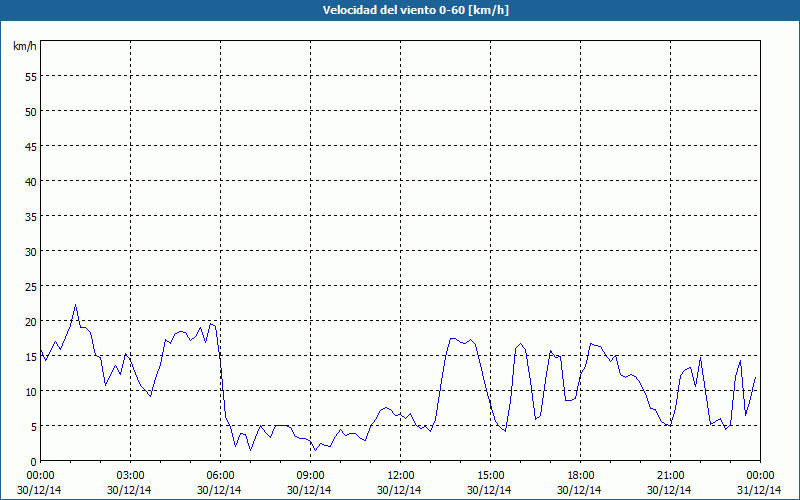
Task: Click the 30 value on the y-axis
Action: click(x=31, y=252)
